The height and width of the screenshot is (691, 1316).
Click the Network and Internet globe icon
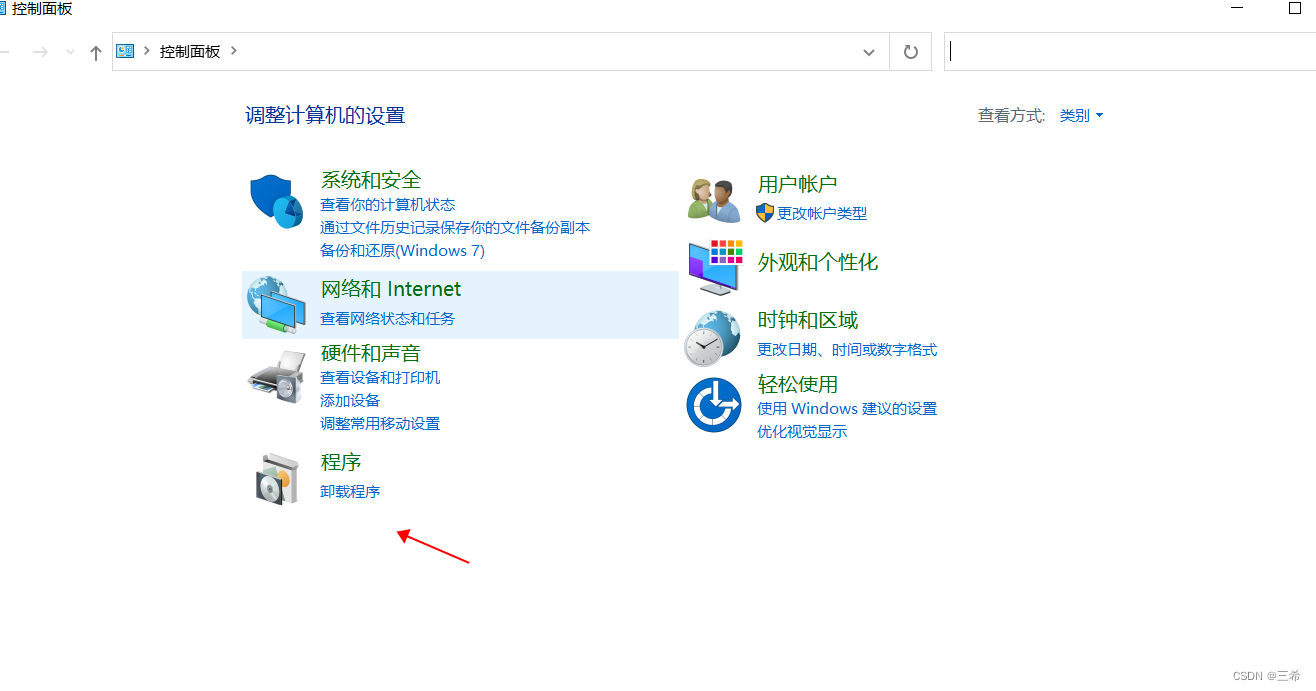pyautogui.click(x=276, y=305)
